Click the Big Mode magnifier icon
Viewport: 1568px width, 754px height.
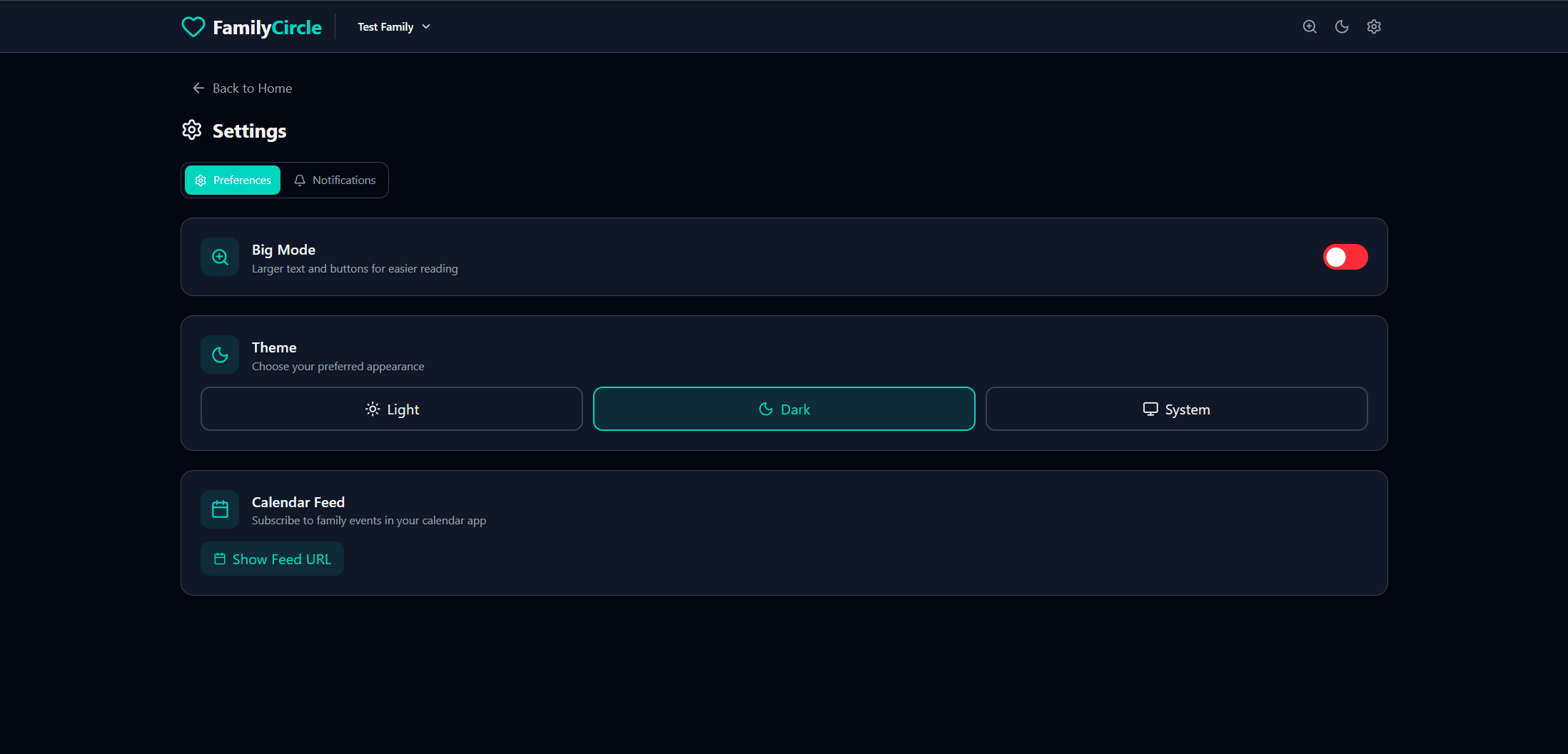(x=220, y=257)
